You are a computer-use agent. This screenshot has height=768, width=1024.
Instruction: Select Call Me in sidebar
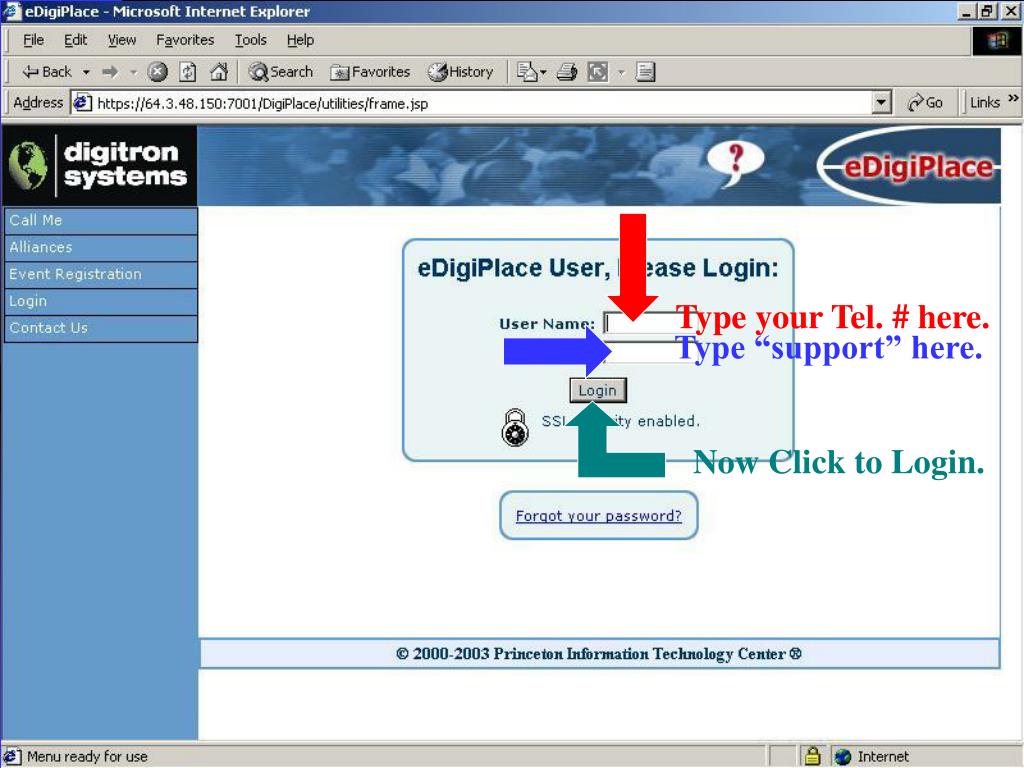(101, 221)
